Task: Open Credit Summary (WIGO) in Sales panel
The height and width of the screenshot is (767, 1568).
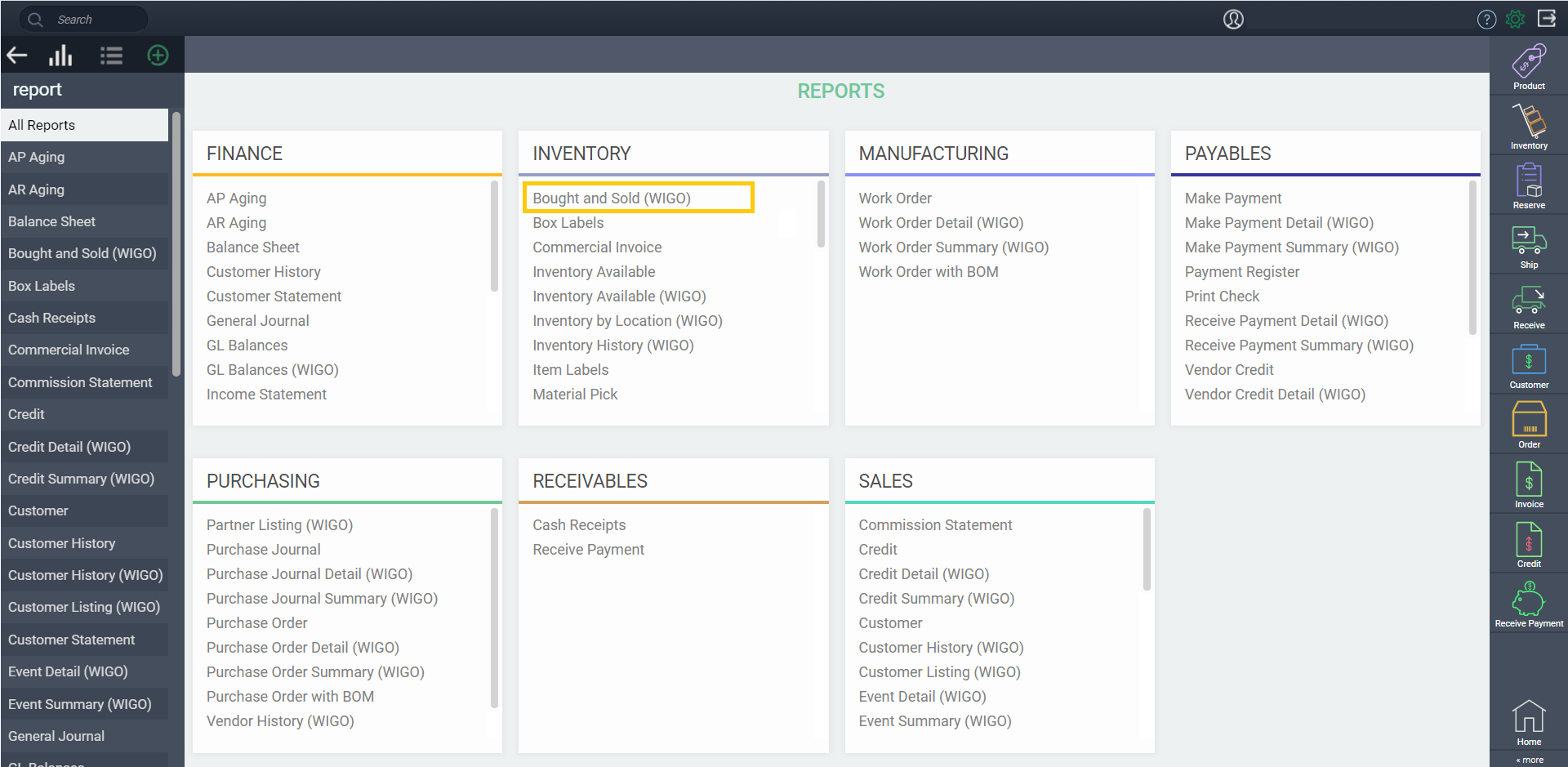Action: tap(936, 599)
